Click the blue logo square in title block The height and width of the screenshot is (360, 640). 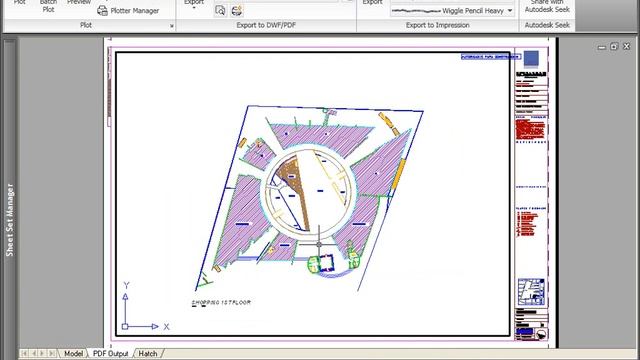531,58
